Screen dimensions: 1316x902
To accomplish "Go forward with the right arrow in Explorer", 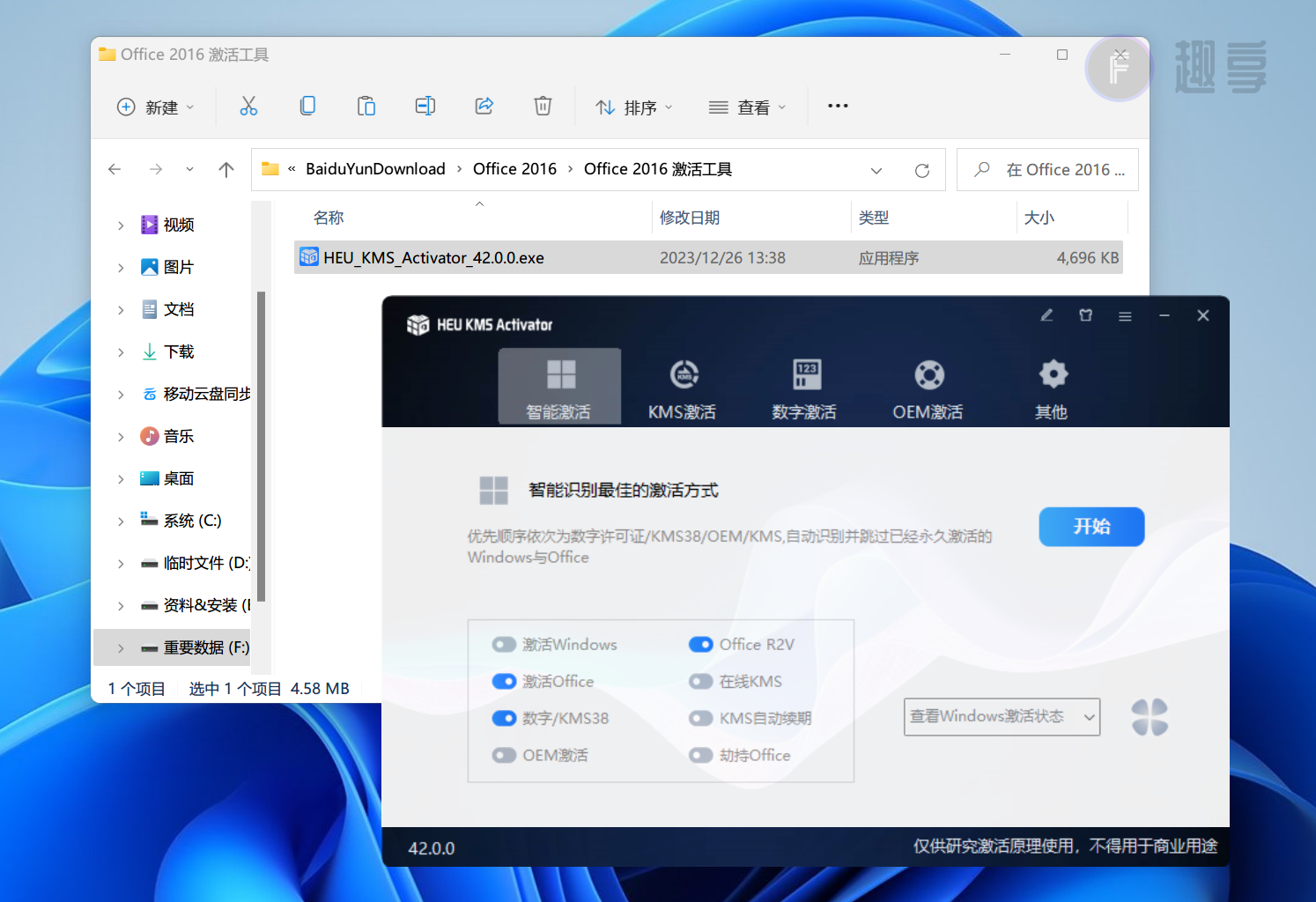I will (x=156, y=169).
